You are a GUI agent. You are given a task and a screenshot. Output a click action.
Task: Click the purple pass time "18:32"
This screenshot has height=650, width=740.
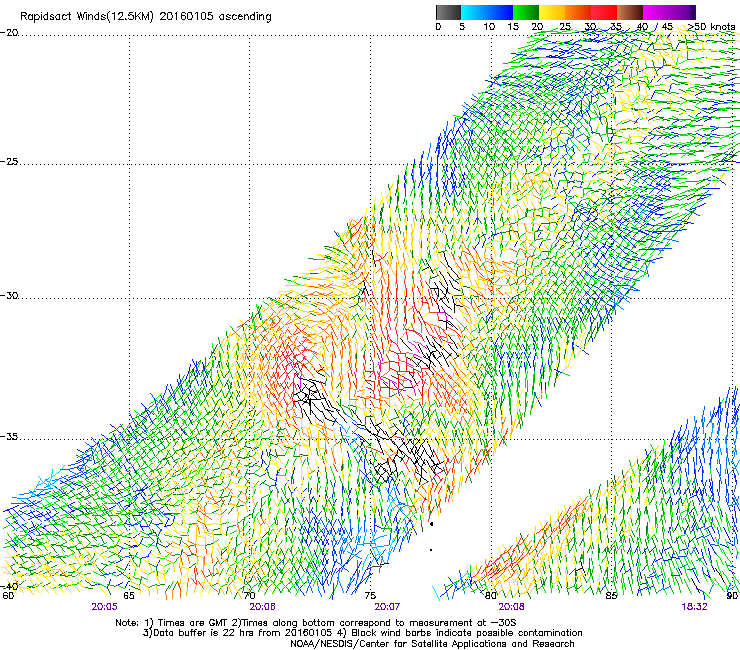tap(694, 607)
